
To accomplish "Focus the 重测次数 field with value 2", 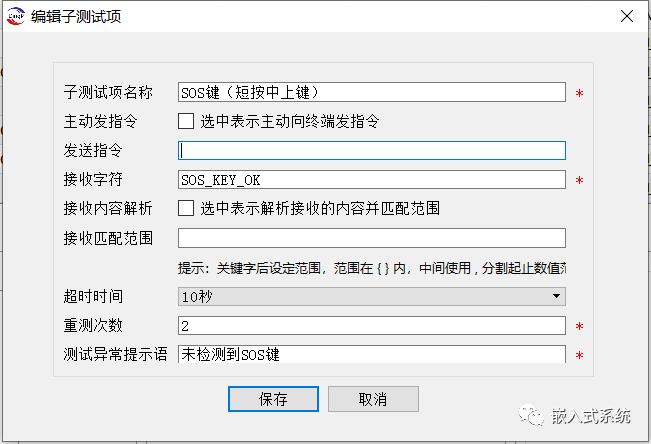I will (372, 326).
